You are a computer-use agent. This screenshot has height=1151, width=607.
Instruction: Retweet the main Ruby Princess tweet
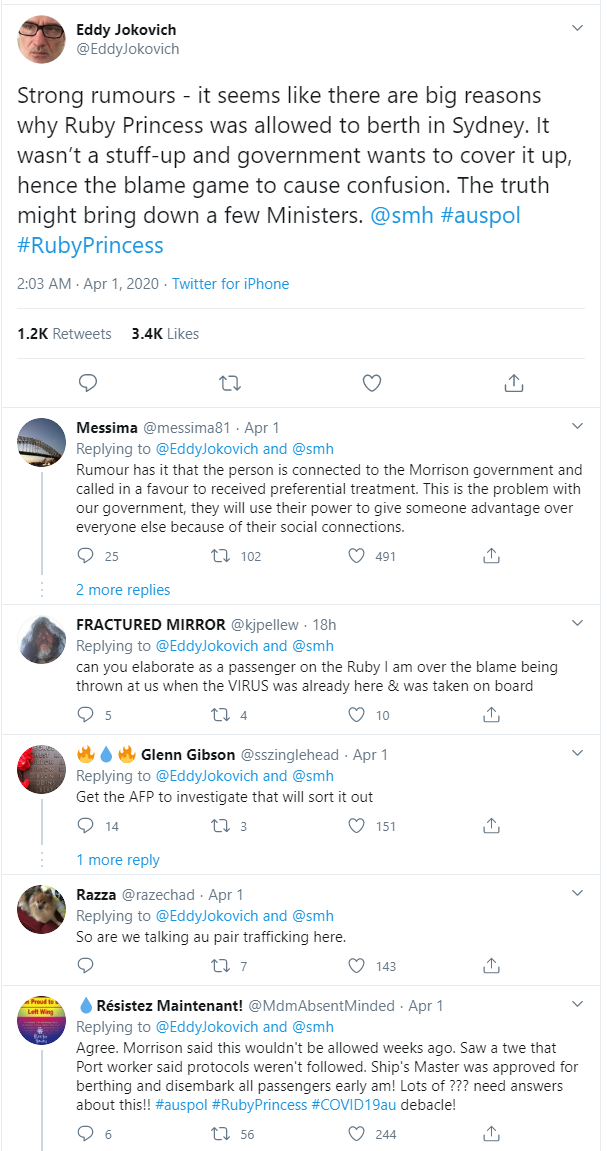click(230, 383)
